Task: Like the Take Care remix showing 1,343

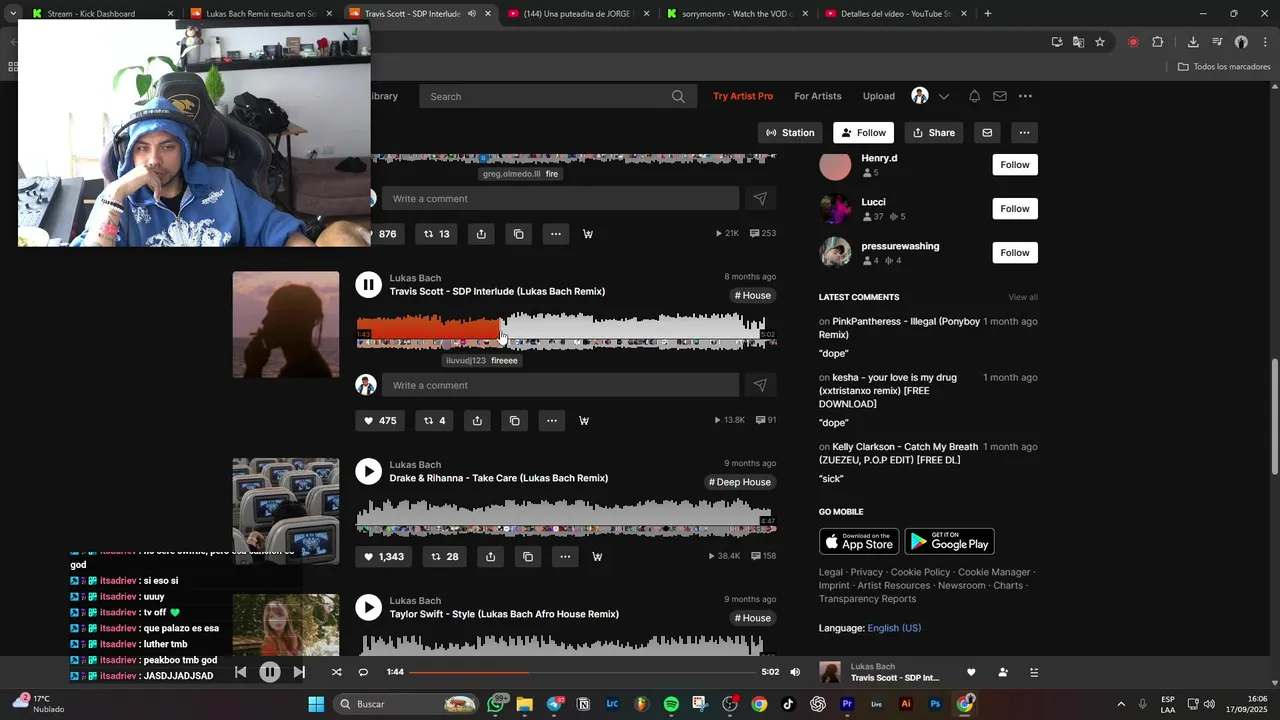Action: 384,557
